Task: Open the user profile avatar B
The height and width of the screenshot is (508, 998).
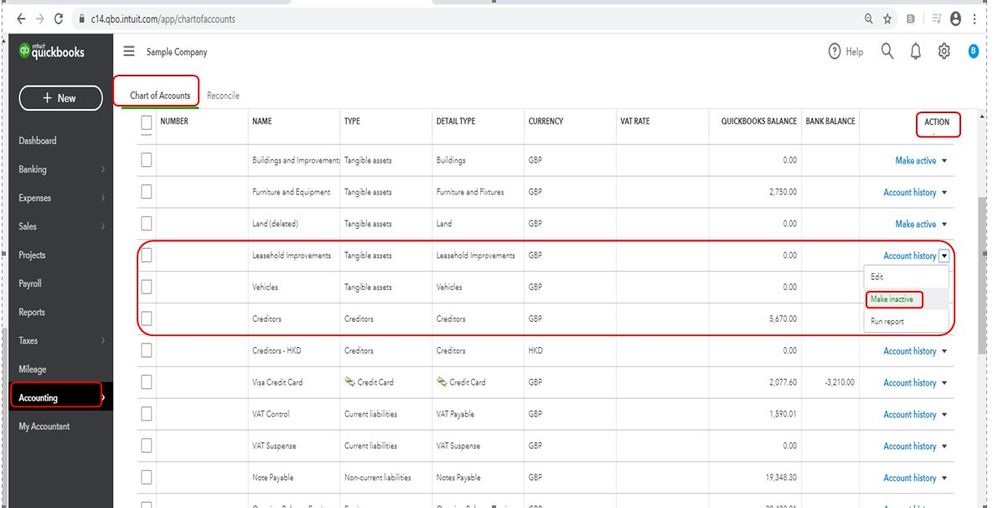Action: [x=973, y=52]
